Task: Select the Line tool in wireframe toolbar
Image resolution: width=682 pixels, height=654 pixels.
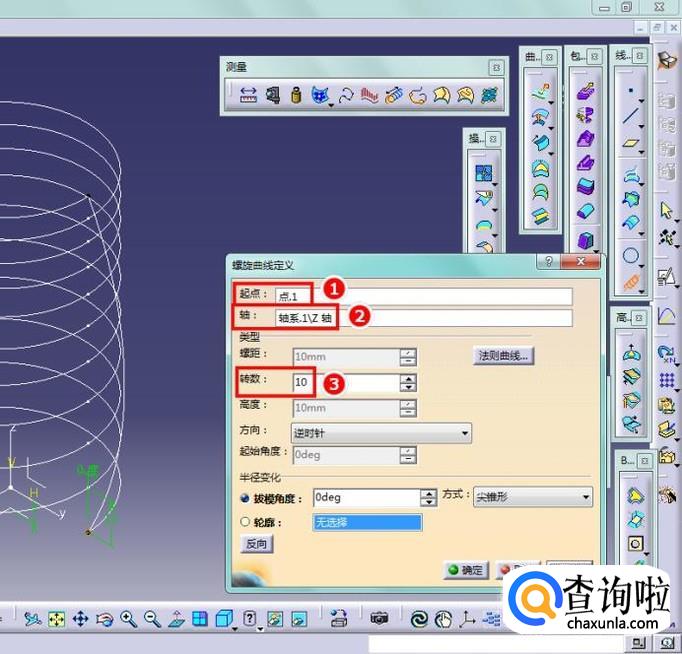Action: [x=631, y=116]
